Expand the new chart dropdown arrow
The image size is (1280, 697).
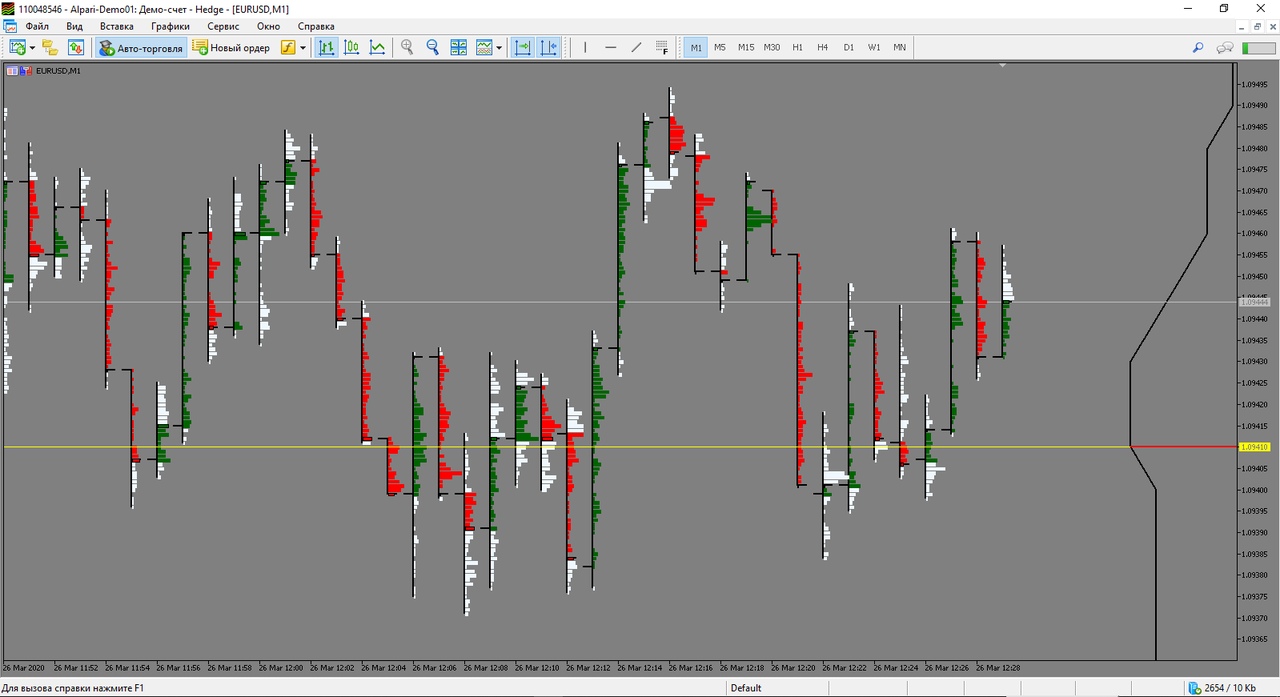(x=32, y=47)
